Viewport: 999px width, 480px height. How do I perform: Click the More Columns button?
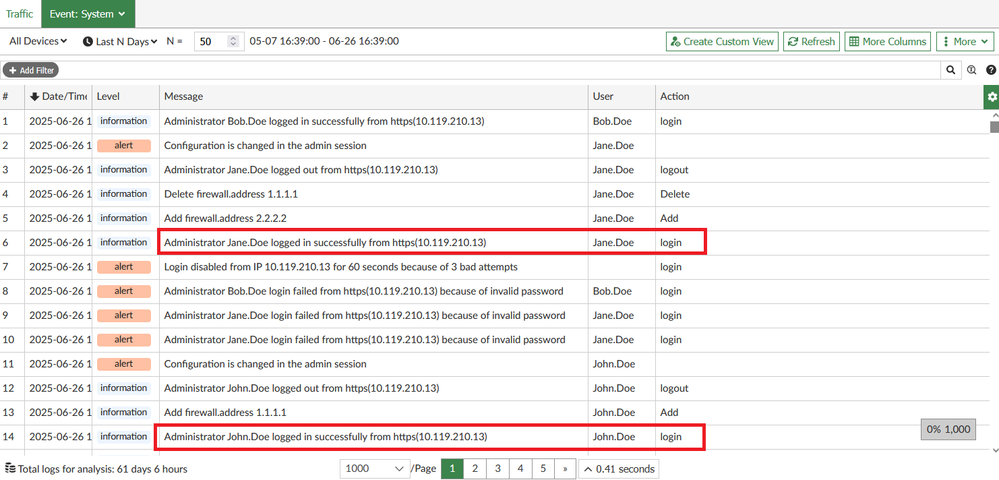tap(888, 41)
